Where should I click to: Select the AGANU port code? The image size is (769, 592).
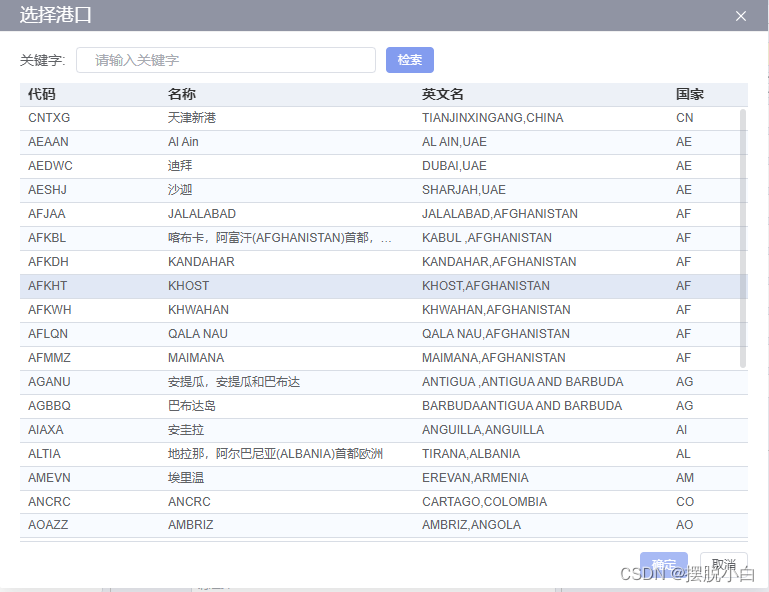pyautogui.click(x=49, y=382)
